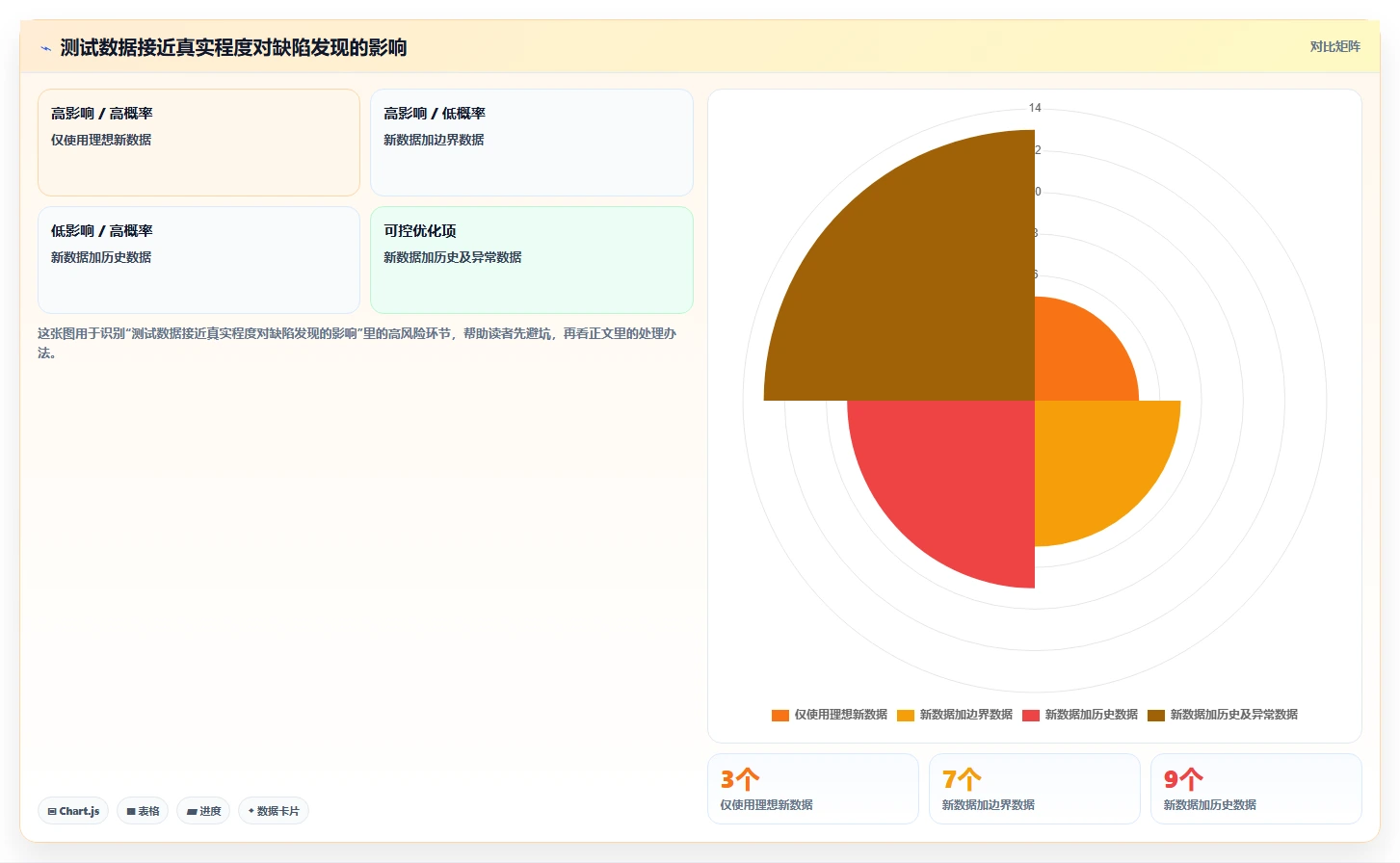This screenshot has width=1400, height=863.
Task: Toggle legend swatch 新数据加历史及异常数据
Action: point(1156,715)
